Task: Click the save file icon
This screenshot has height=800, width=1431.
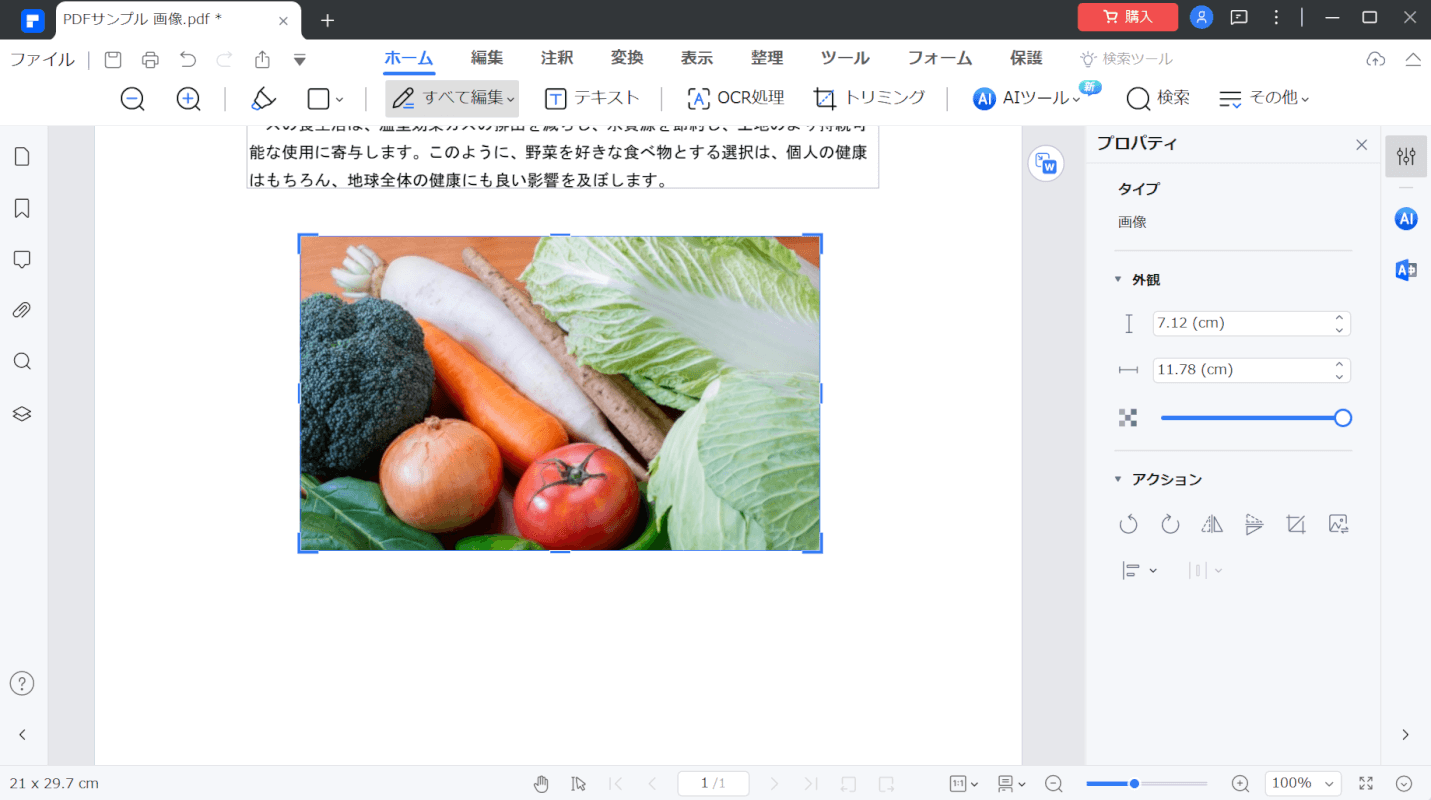Action: pos(113,59)
